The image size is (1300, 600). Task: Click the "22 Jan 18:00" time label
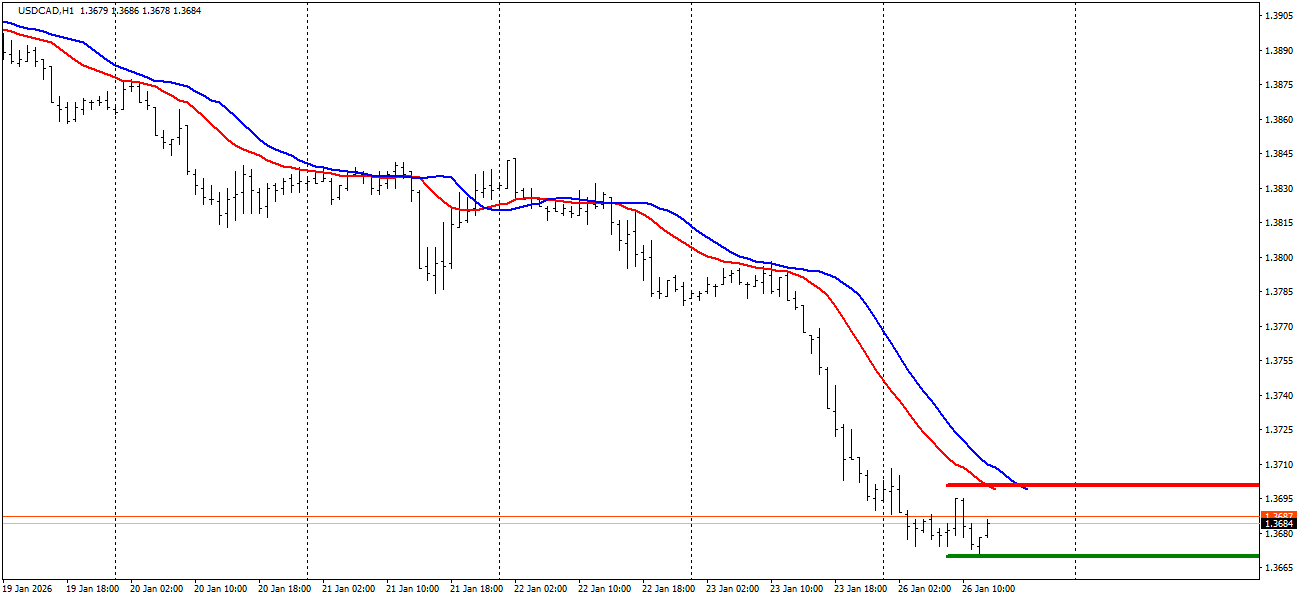[x=668, y=589]
